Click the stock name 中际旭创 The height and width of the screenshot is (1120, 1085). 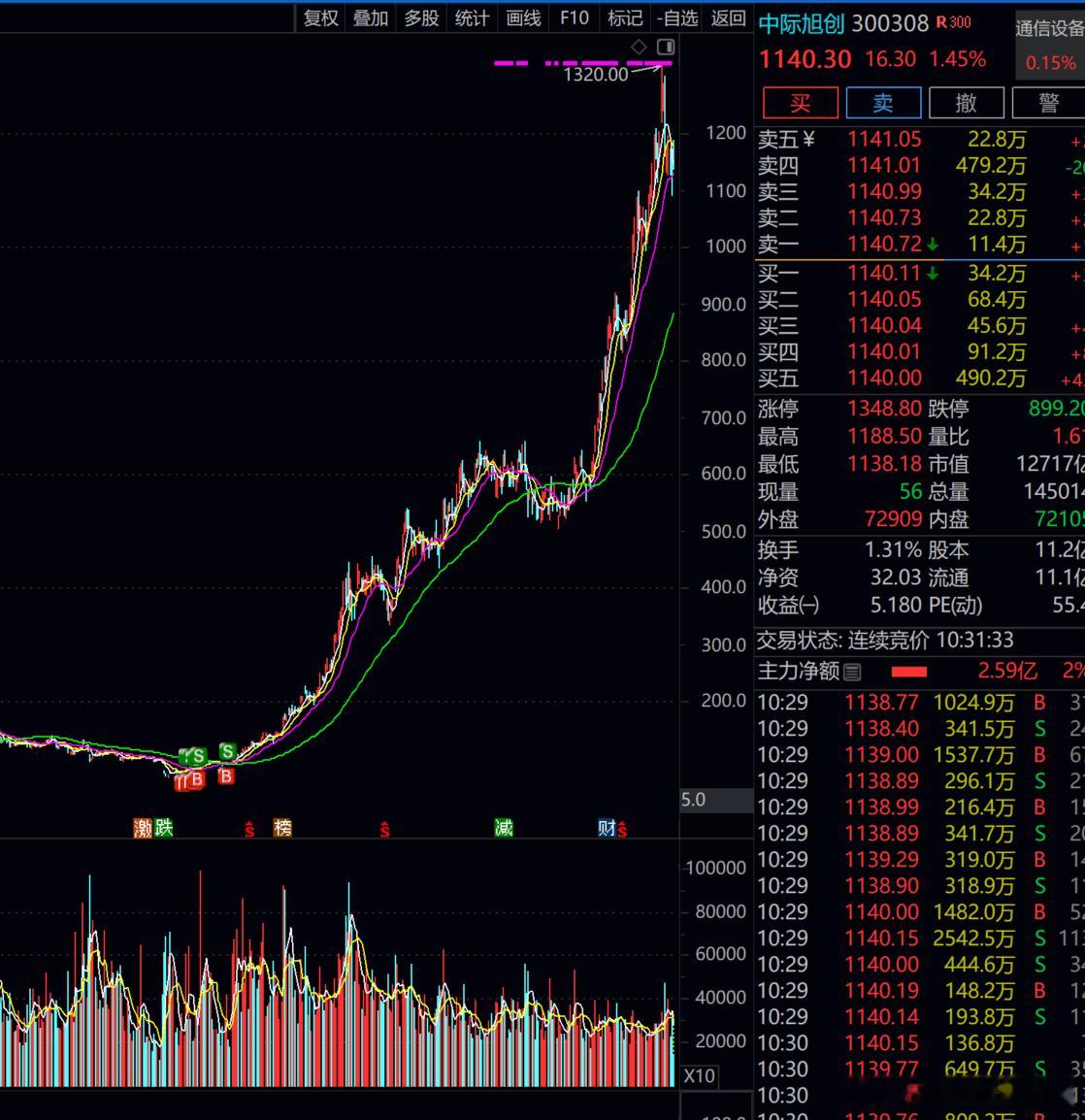[x=802, y=23]
